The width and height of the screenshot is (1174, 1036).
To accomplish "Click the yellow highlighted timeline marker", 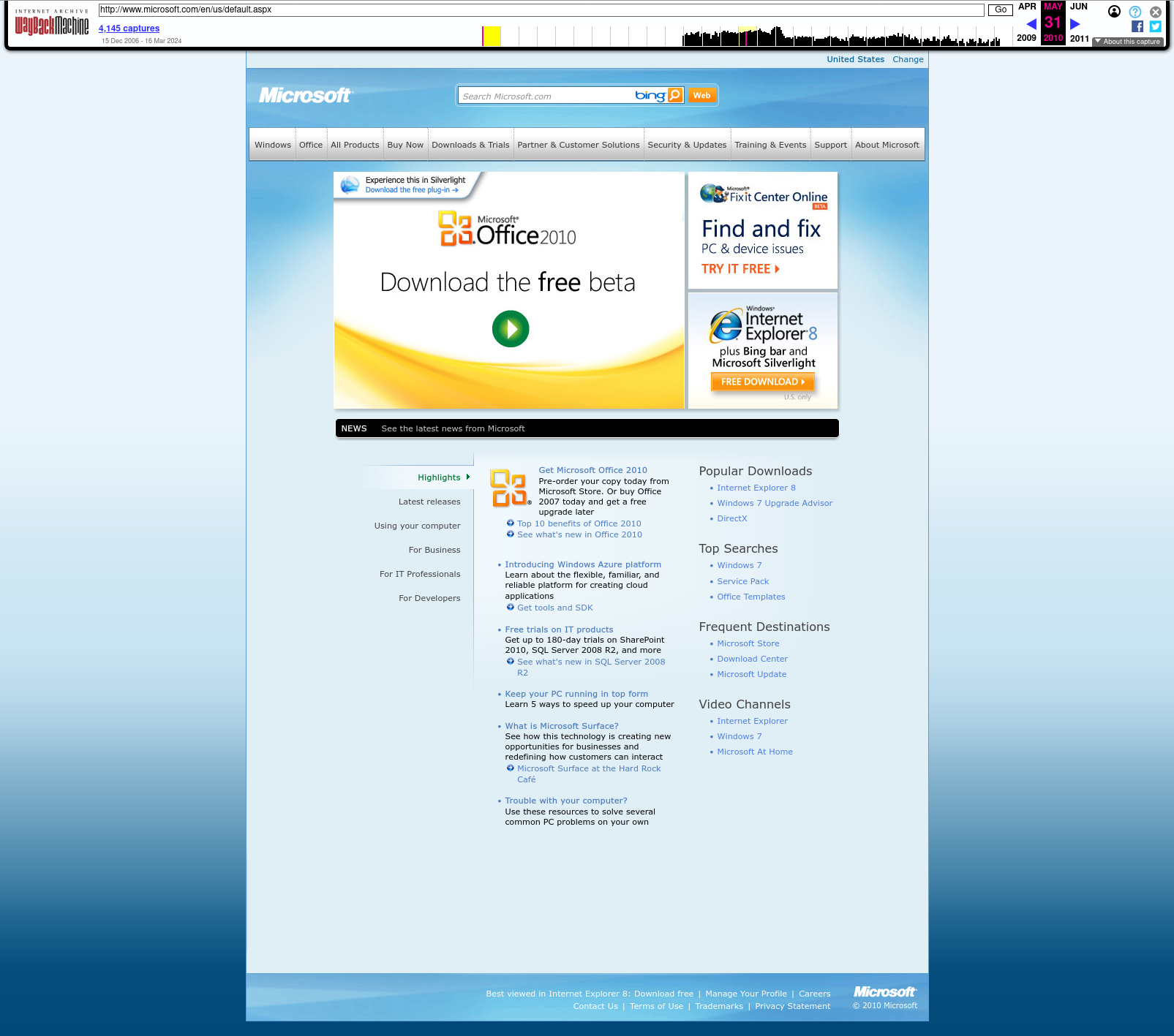I will (x=492, y=36).
